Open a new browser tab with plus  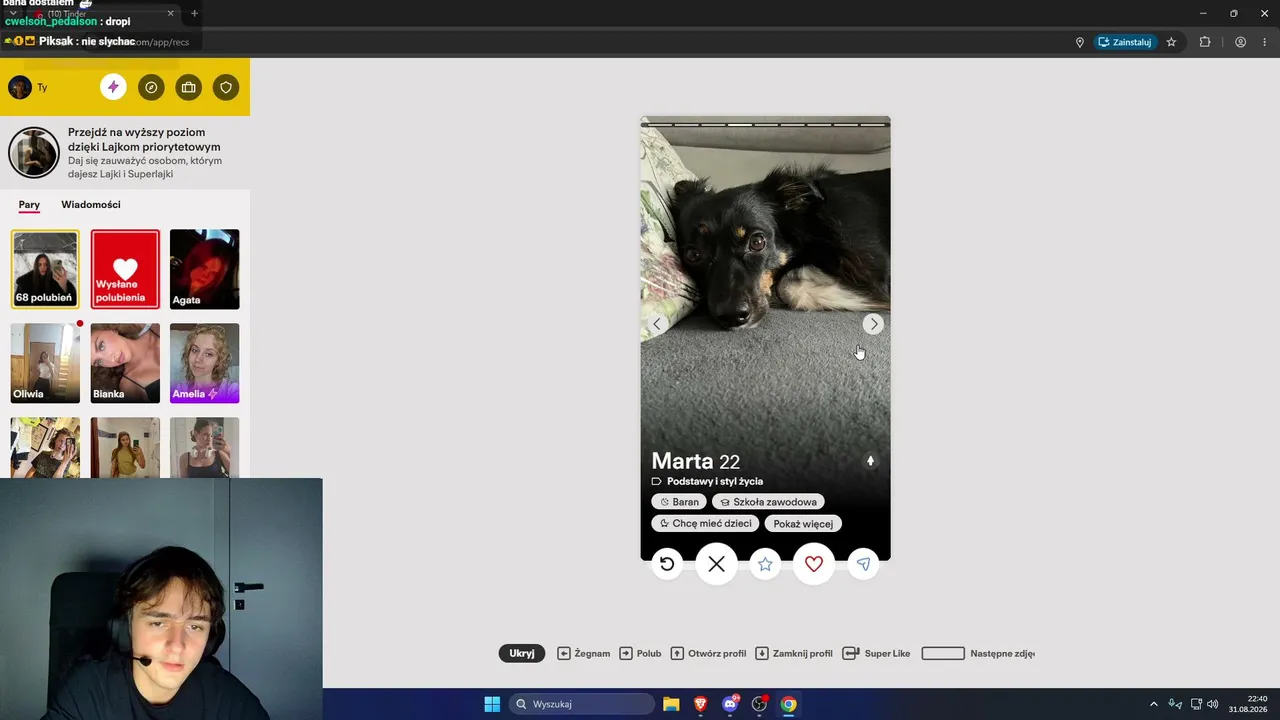tap(194, 13)
